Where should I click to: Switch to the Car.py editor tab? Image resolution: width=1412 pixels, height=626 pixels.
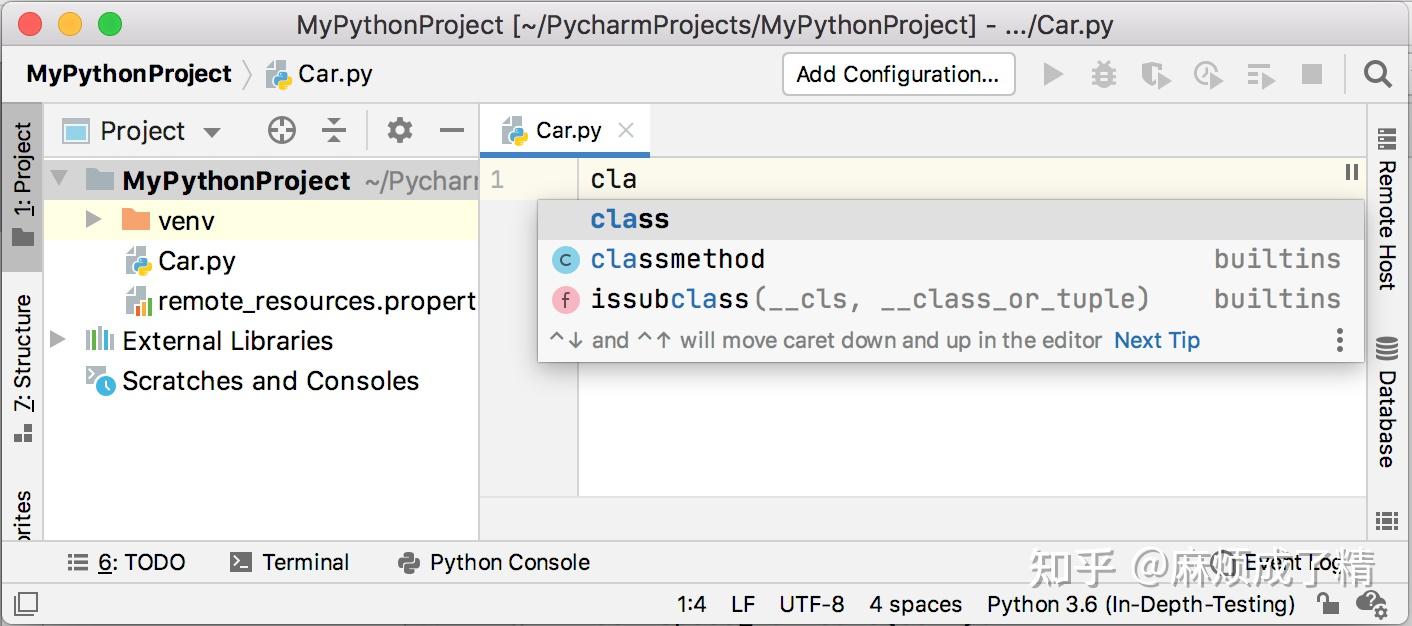pos(567,130)
